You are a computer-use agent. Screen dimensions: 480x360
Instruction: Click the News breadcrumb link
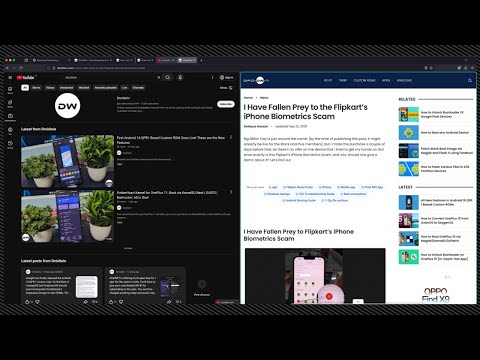(264, 98)
